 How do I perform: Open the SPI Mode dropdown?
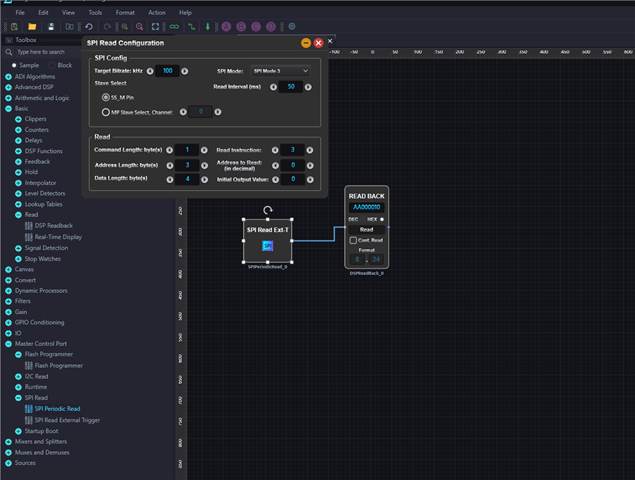pos(281,71)
